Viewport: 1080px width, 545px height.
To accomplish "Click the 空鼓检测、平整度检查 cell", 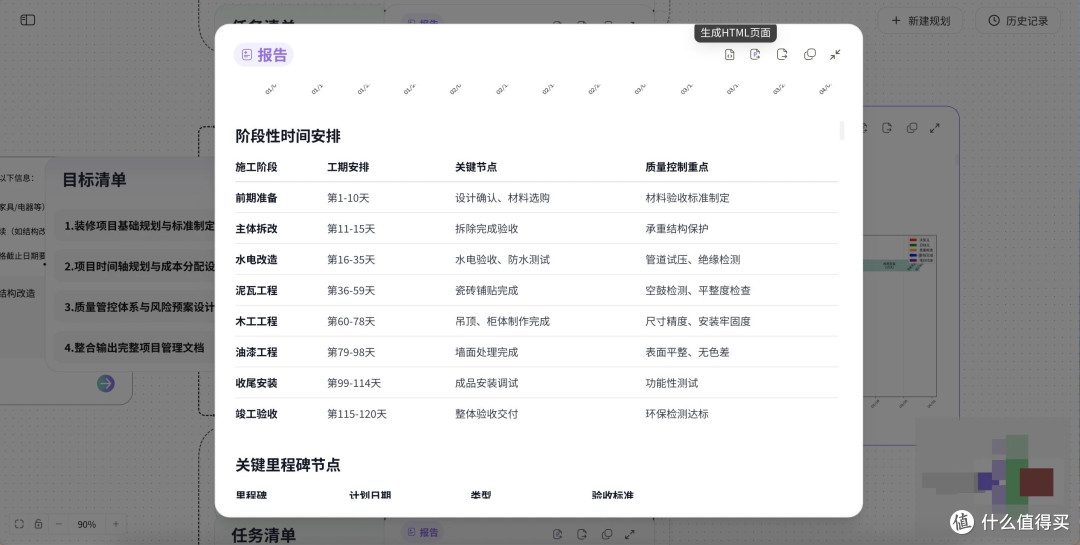I will point(698,290).
